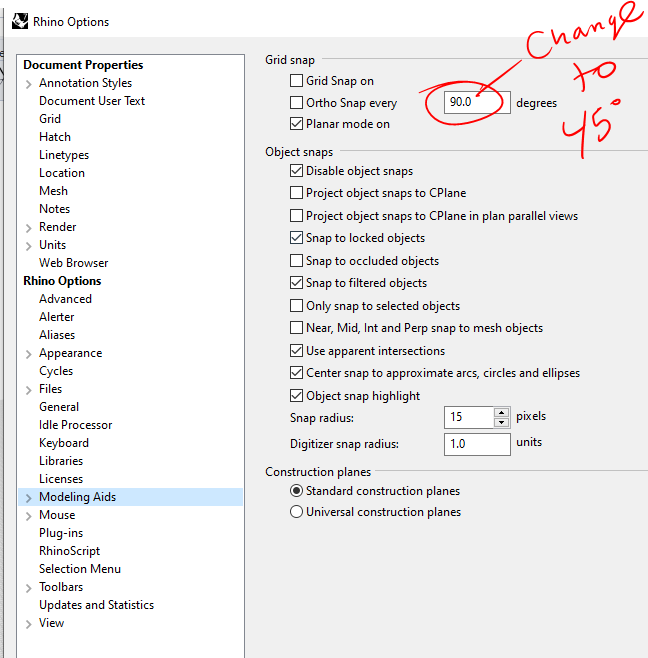The height and width of the screenshot is (658, 648).
Task: Open the Aliases page
Action: (x=57, y=335)
